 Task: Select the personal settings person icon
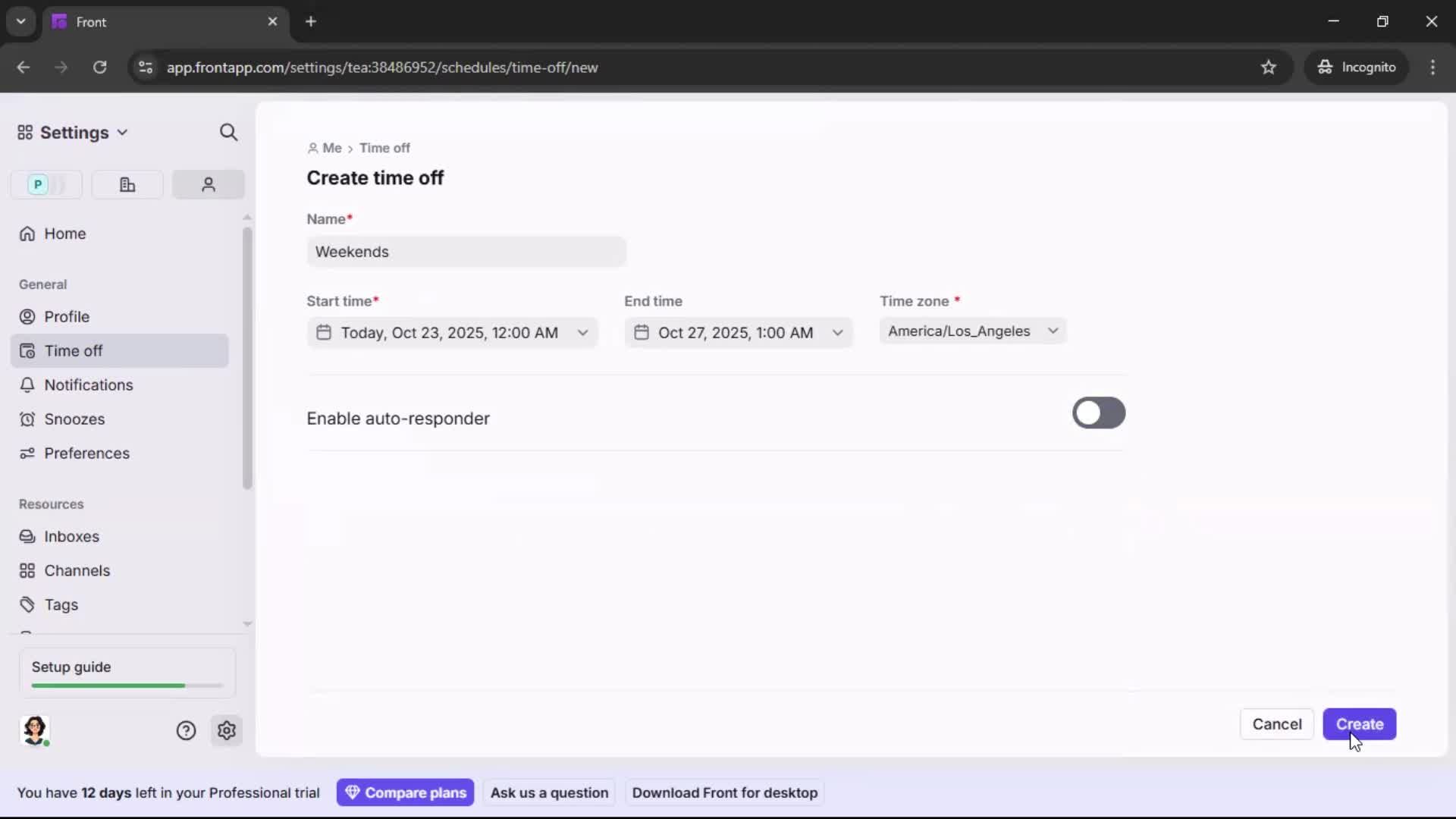208,184
